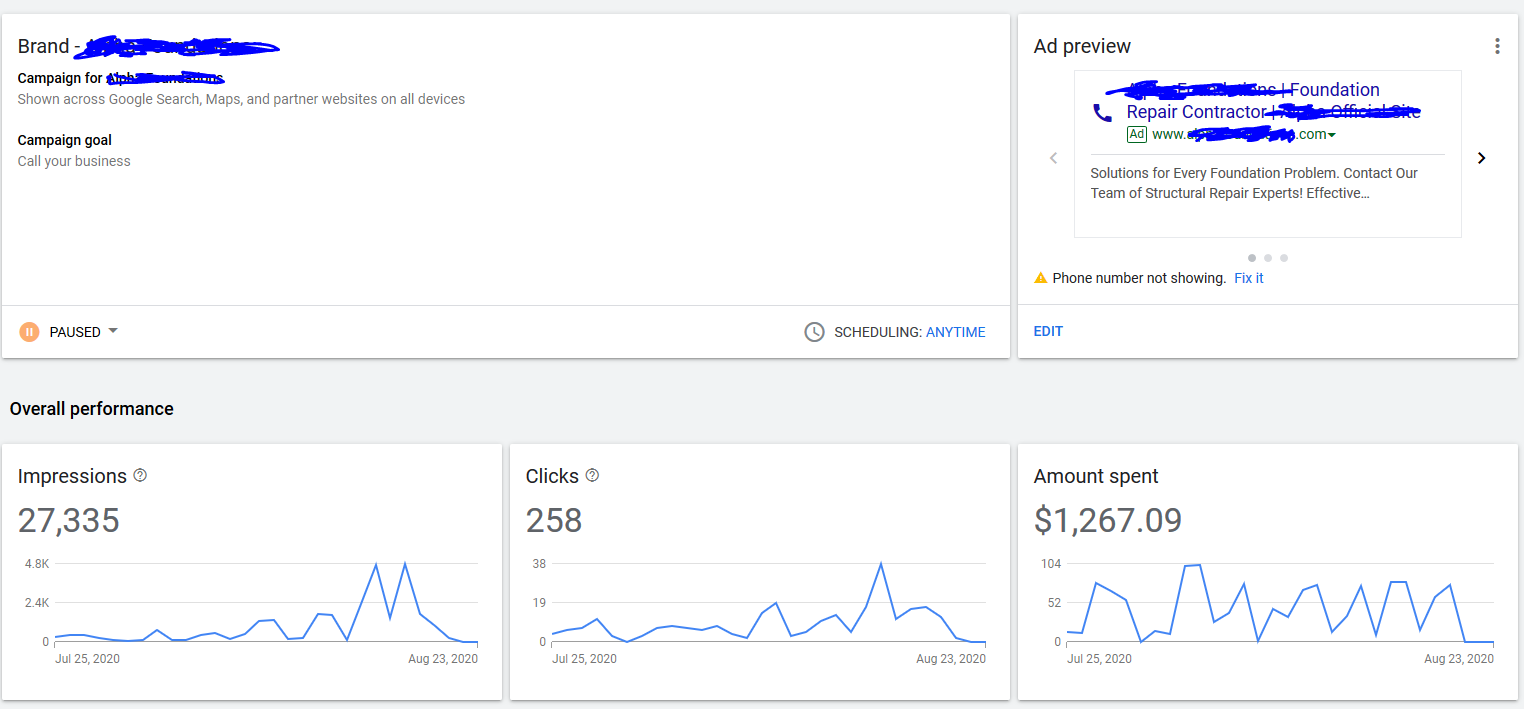Open the Clicks help tooltip icon

point(592,475)
